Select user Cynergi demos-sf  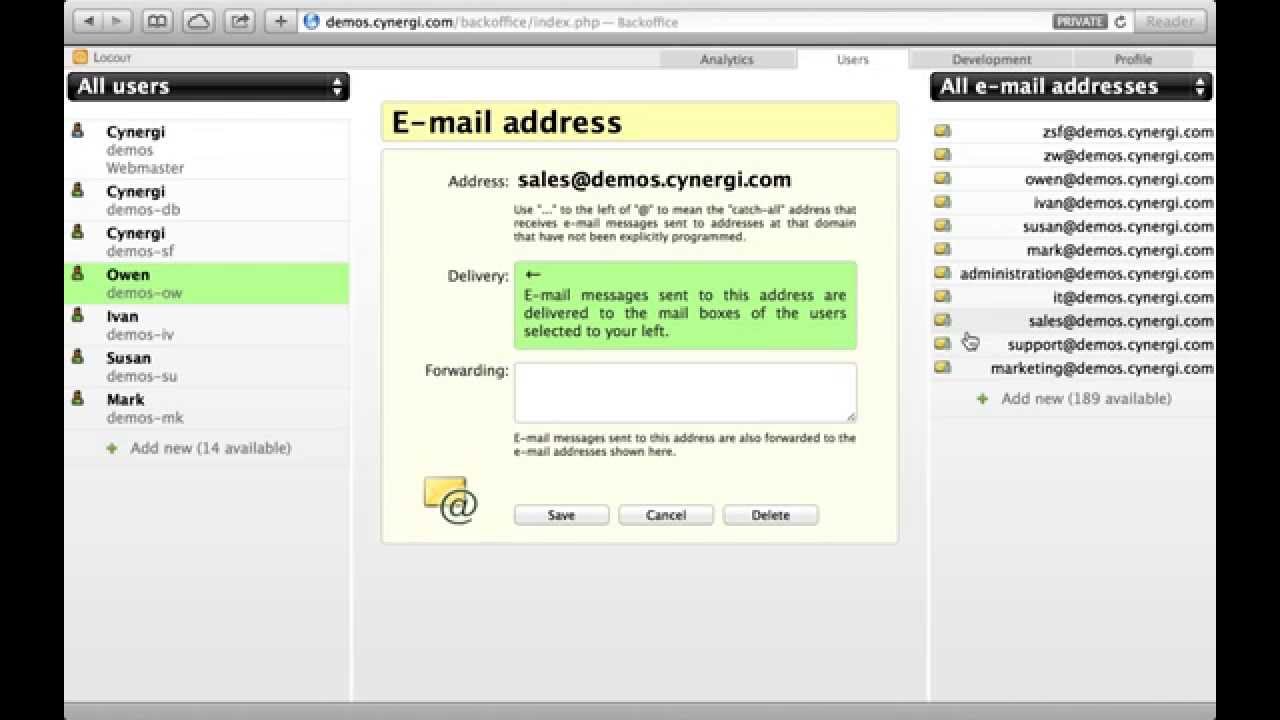207,242
